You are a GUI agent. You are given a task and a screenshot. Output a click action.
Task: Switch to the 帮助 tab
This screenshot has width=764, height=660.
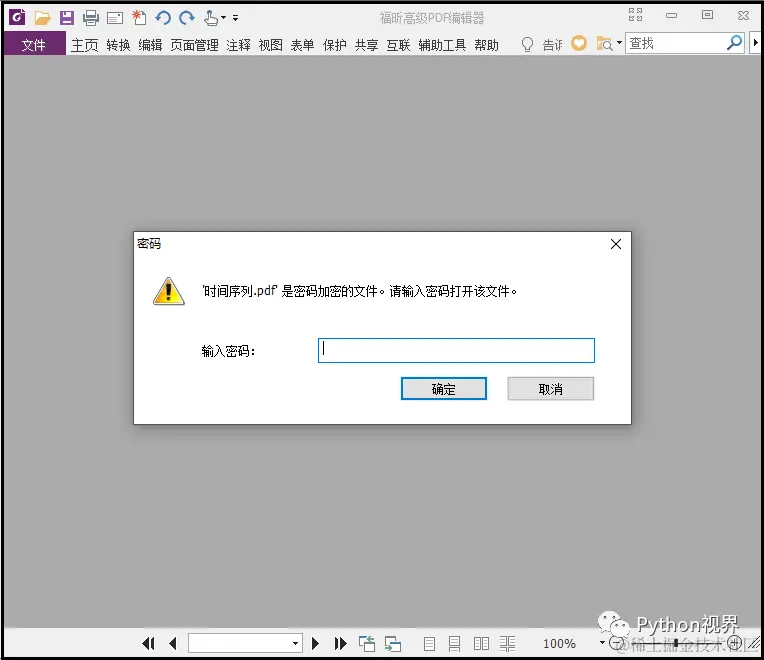(487, 45)
